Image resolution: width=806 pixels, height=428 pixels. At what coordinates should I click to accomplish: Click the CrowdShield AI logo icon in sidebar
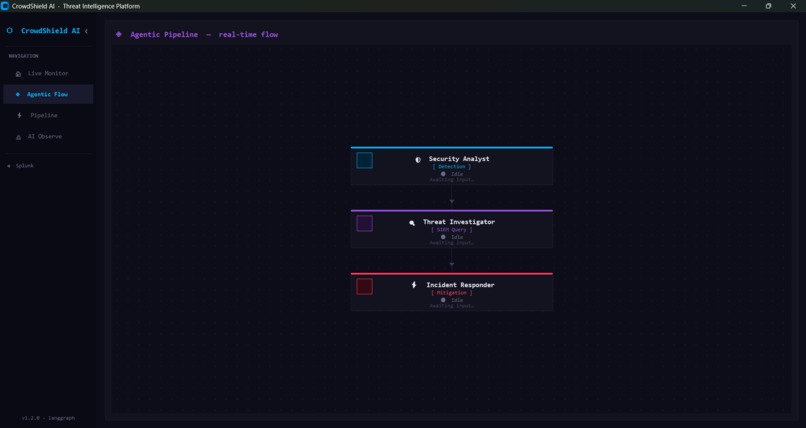[x=9, y=31]
